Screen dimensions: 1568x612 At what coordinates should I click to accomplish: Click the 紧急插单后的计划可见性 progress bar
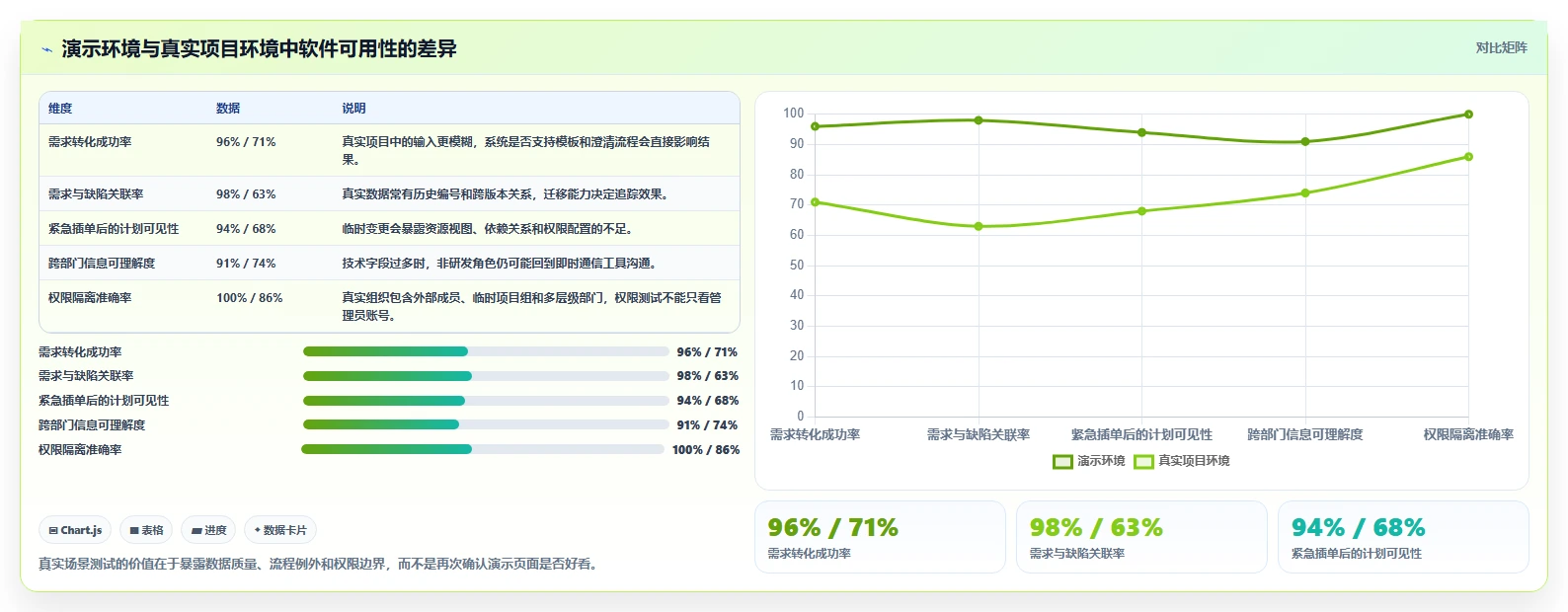point(486,401)
